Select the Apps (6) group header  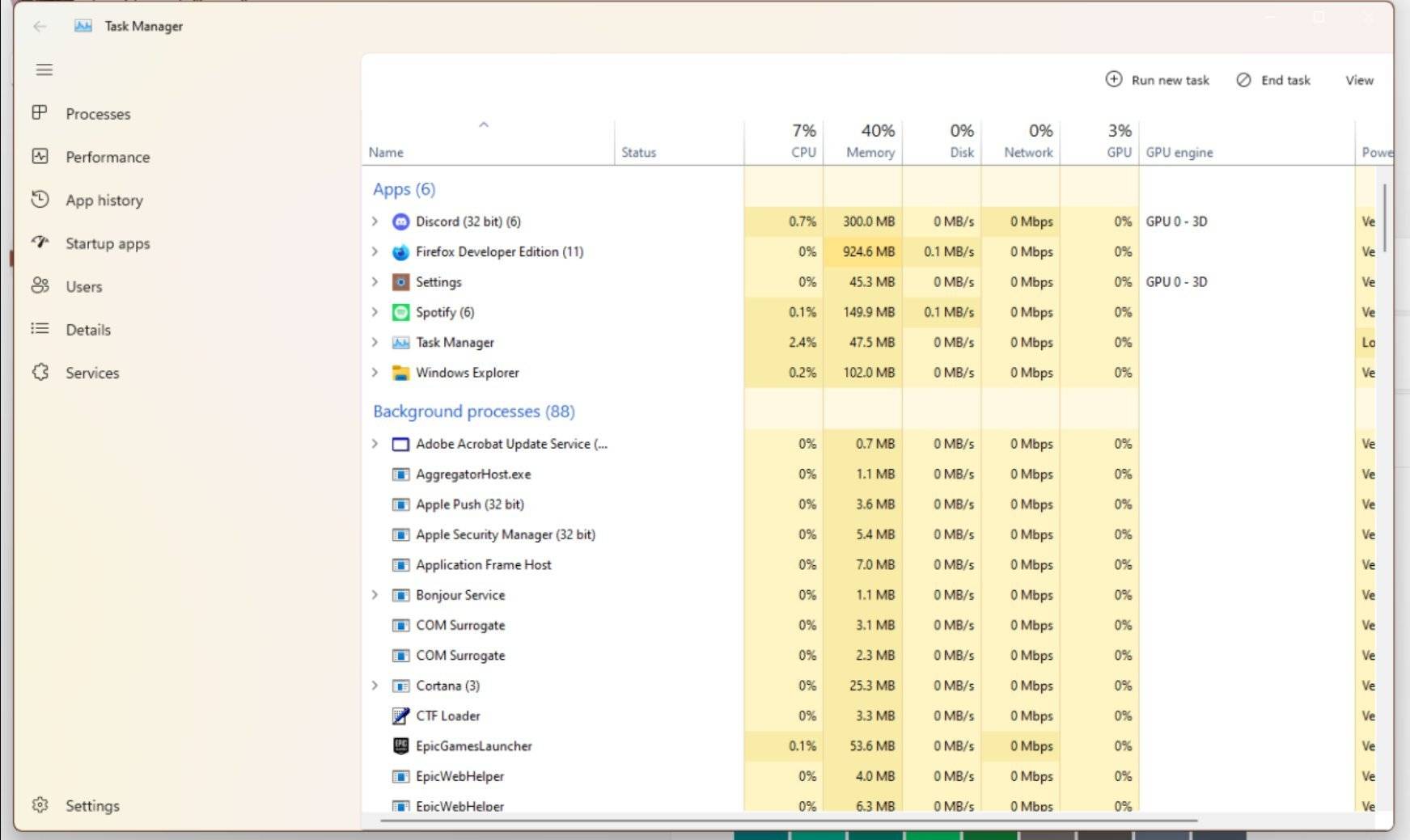404,189
